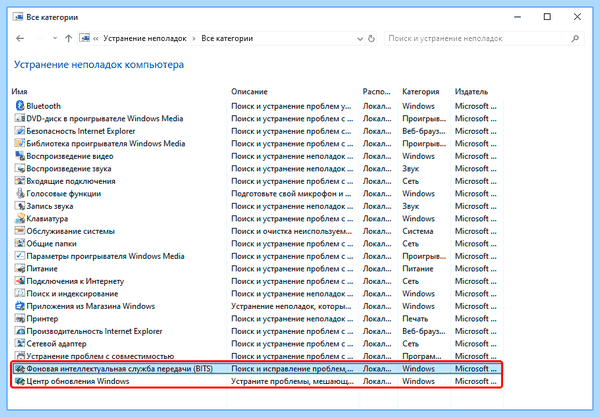This screenshot has width=600, height=417.
Task: Go up one level with up arrow
Action: 68,38
